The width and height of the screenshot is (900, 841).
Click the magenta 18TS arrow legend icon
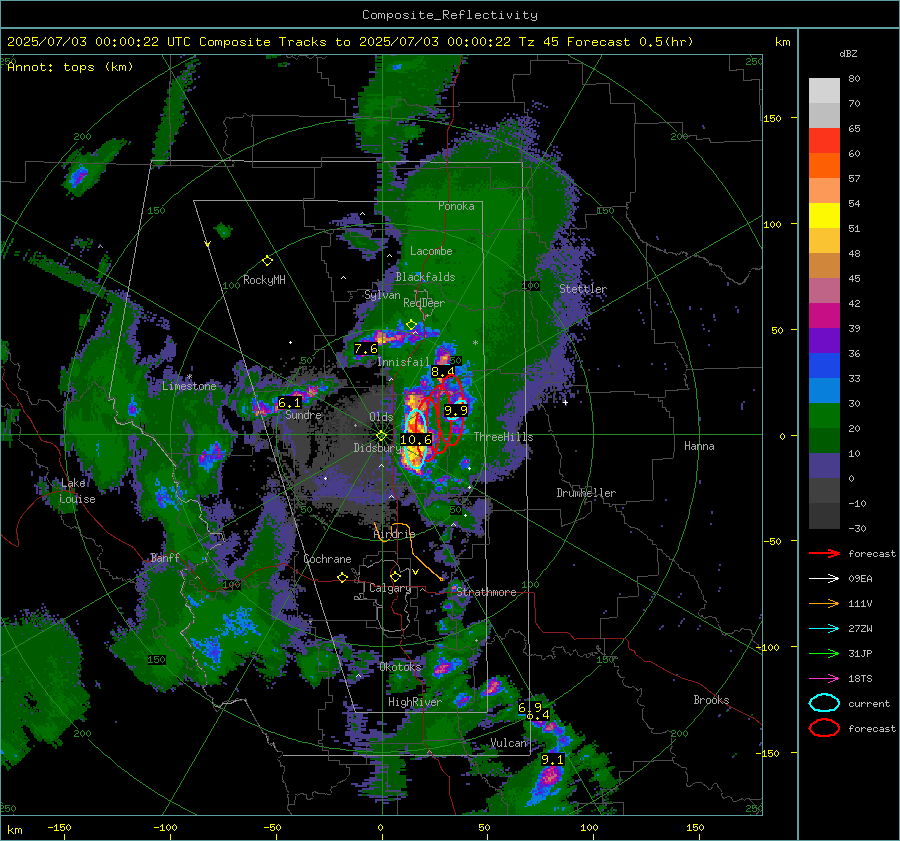(824, 679)
